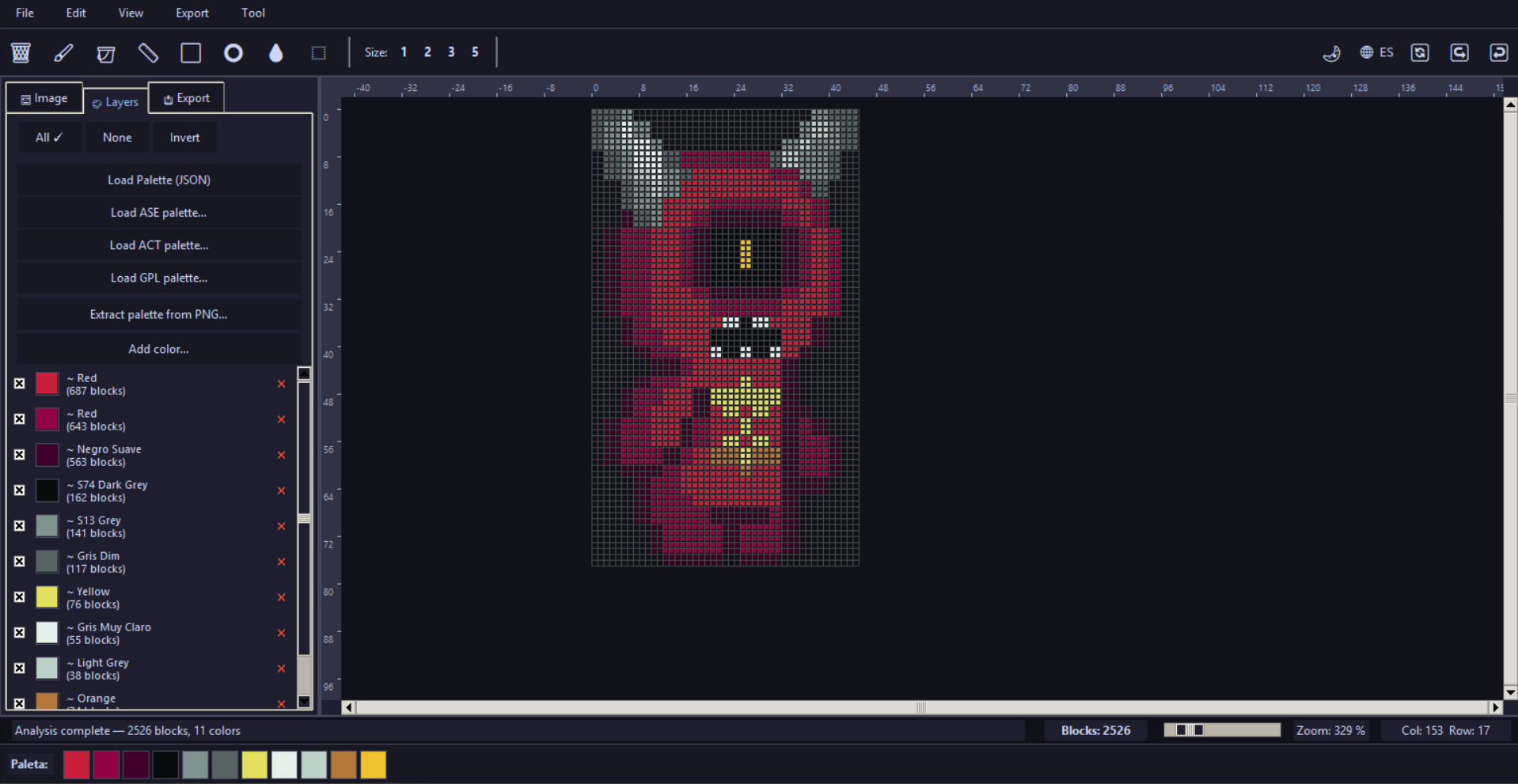Click the zoom slider in status bar
The width and height of the screenshot is (1518, 784).
click(1222, 730)
